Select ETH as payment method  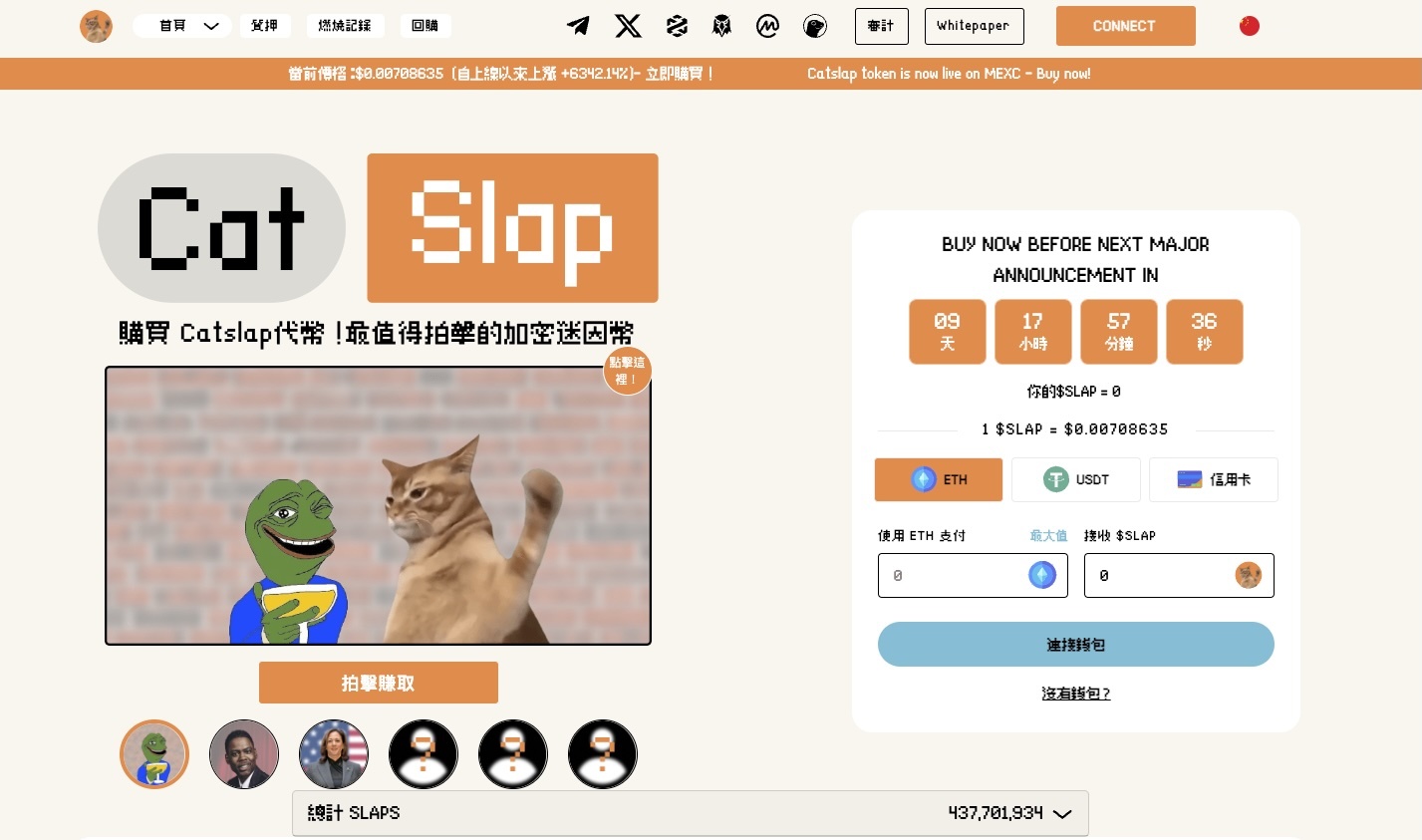click(939, 479)
